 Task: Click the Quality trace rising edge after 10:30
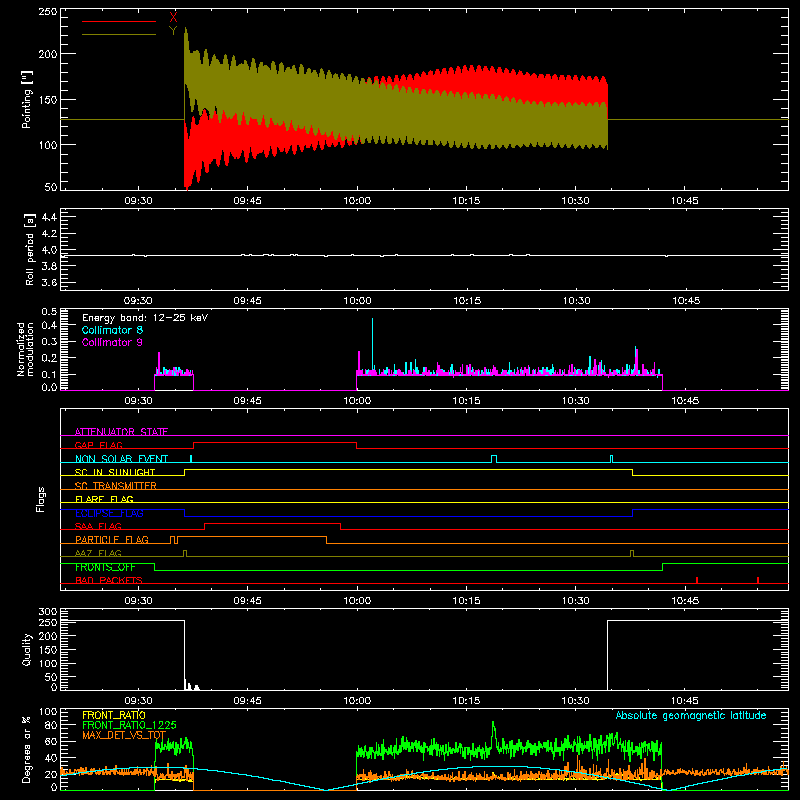(607, 655)
